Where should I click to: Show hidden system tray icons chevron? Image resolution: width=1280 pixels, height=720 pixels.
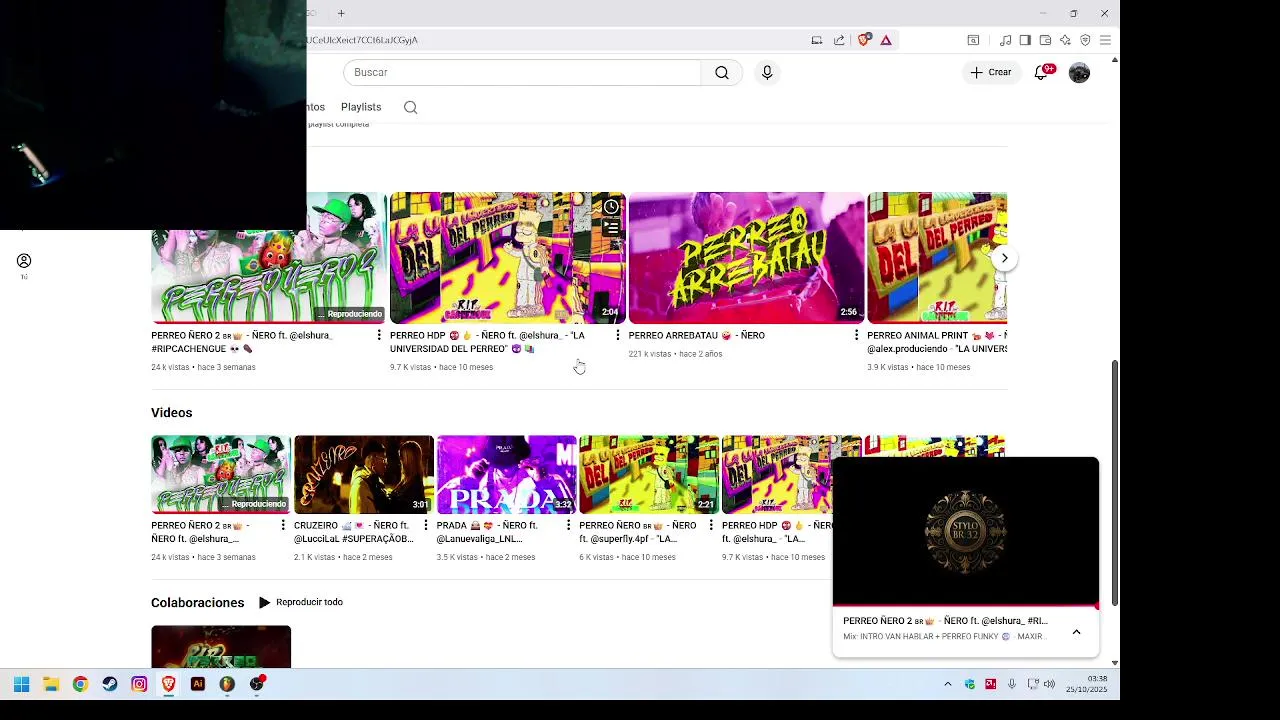coord(948,684)
